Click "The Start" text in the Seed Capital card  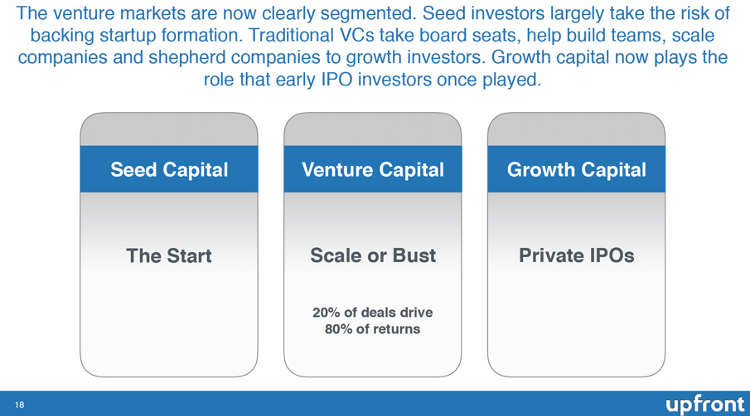tap(169, 255)
